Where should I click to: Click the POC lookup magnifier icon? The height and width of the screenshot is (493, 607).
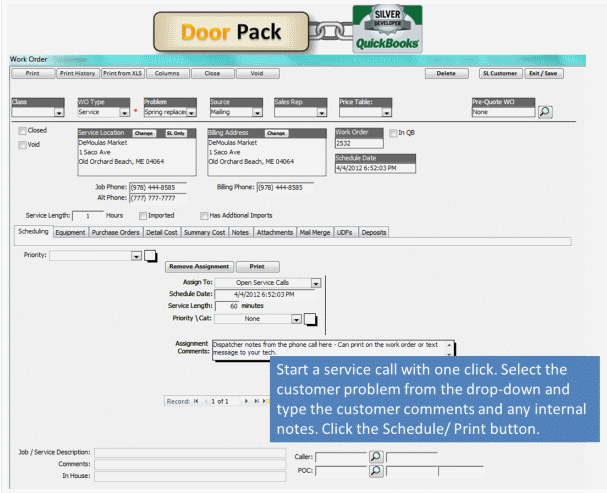tap(376, 471)
